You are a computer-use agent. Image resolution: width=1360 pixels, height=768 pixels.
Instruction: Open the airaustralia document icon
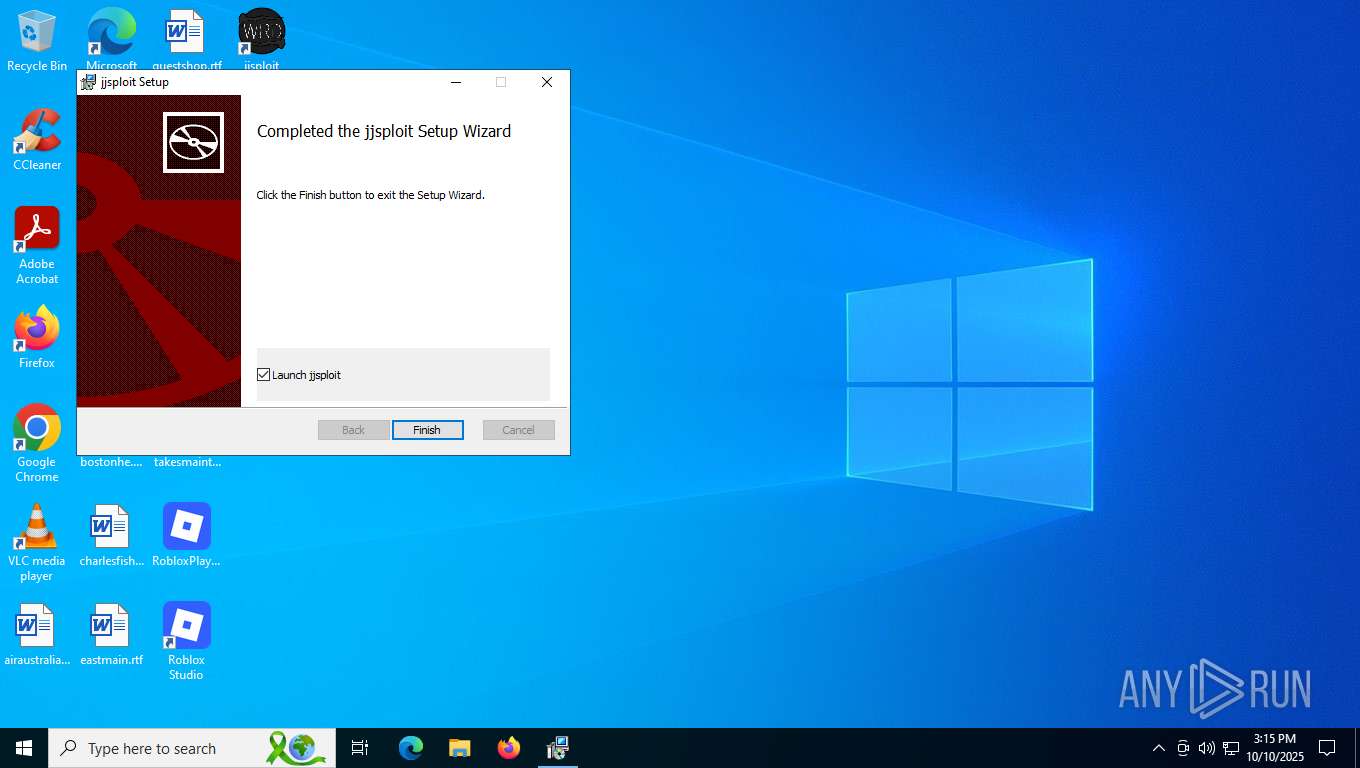tap(37, 634)
